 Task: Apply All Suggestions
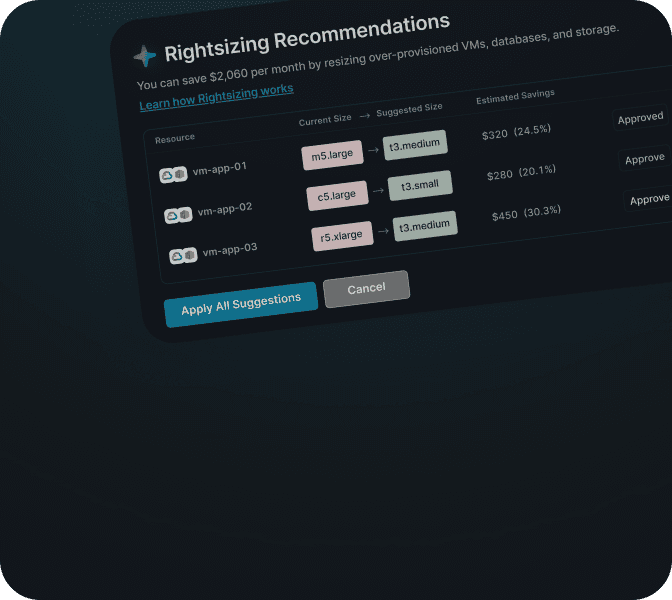(241, 304)
